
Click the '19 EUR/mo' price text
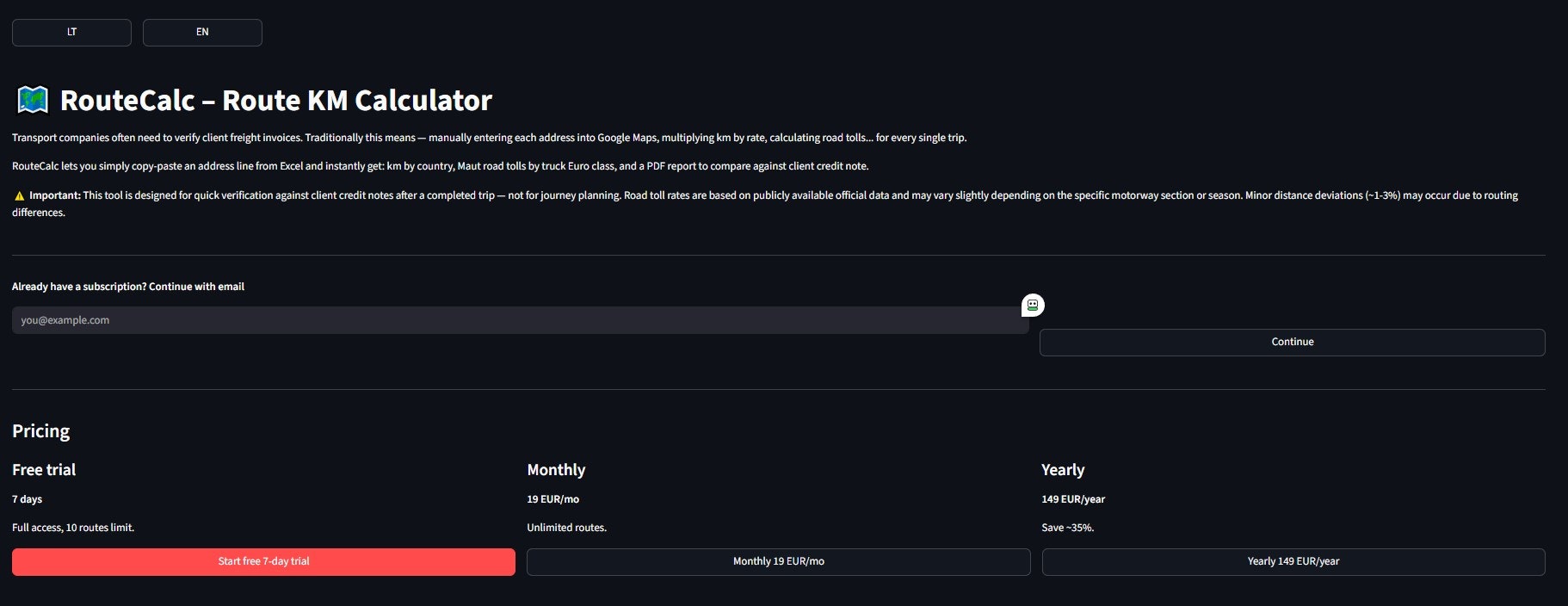553,499
